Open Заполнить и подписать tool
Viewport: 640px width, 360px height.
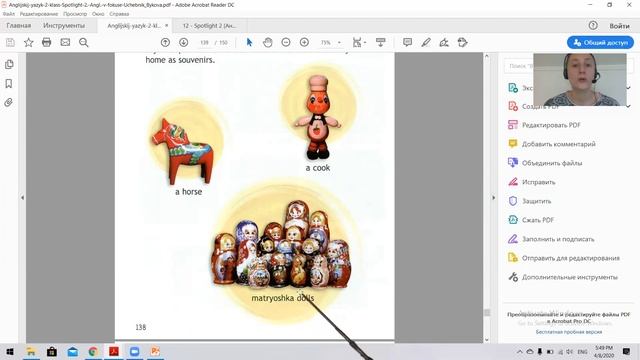pyautogui.click(x=558, y=239)
